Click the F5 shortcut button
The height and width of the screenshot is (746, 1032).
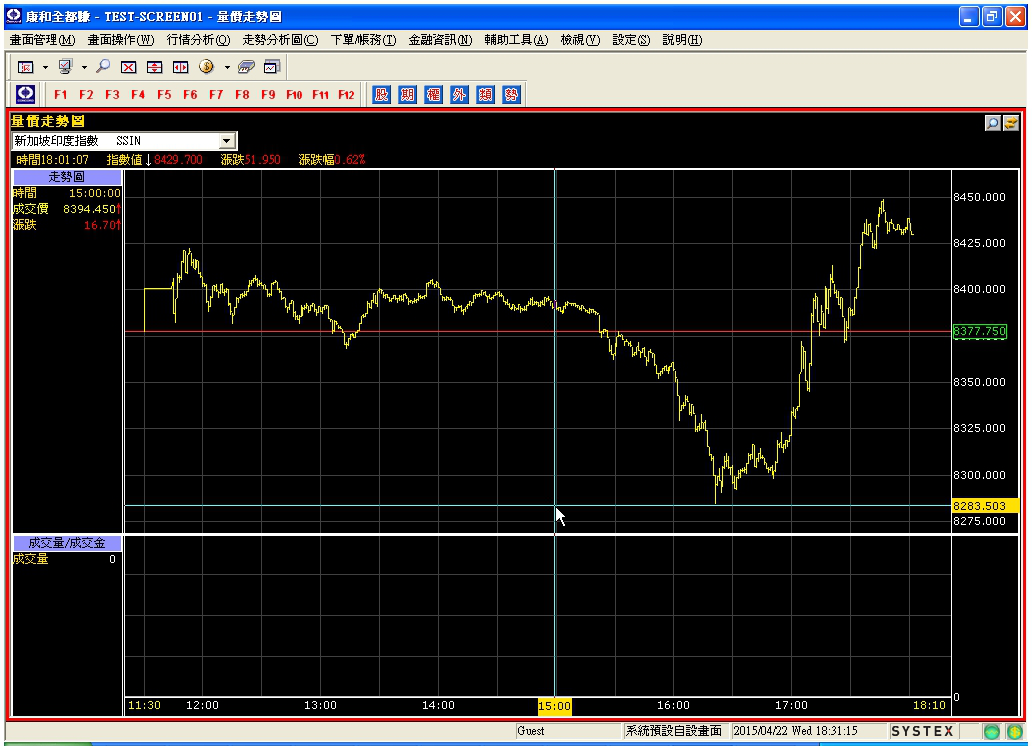click(164, 95)
